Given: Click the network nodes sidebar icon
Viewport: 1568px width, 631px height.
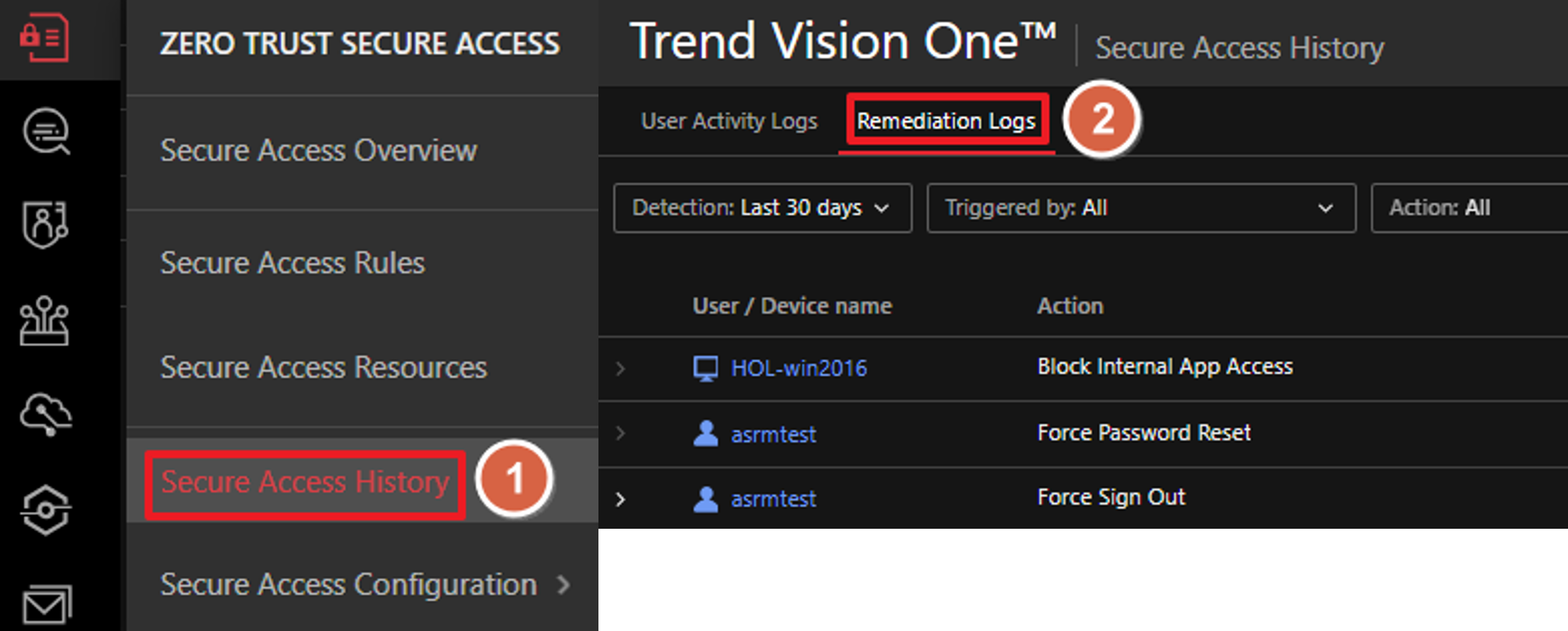Looking at the screenshot, I should pos(44,320).
